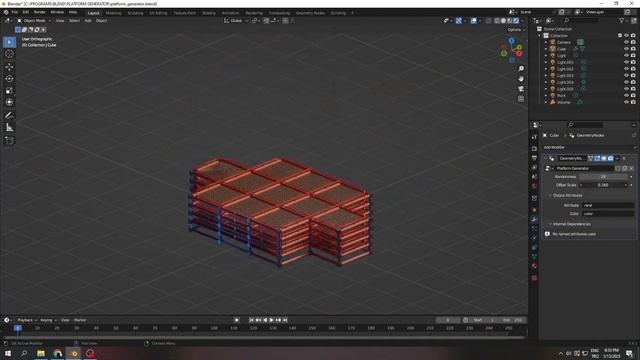Click the Attribute name input field
The width and height of the screenshot is (640, 360).
[608, 205]
